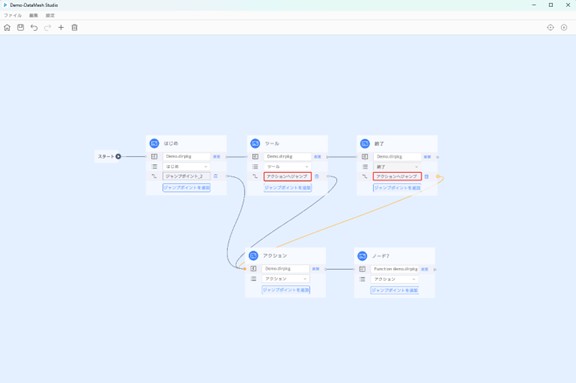Delete selected node with trash toolbar icon
Screen dimensions: 576x383
[75, 28]
